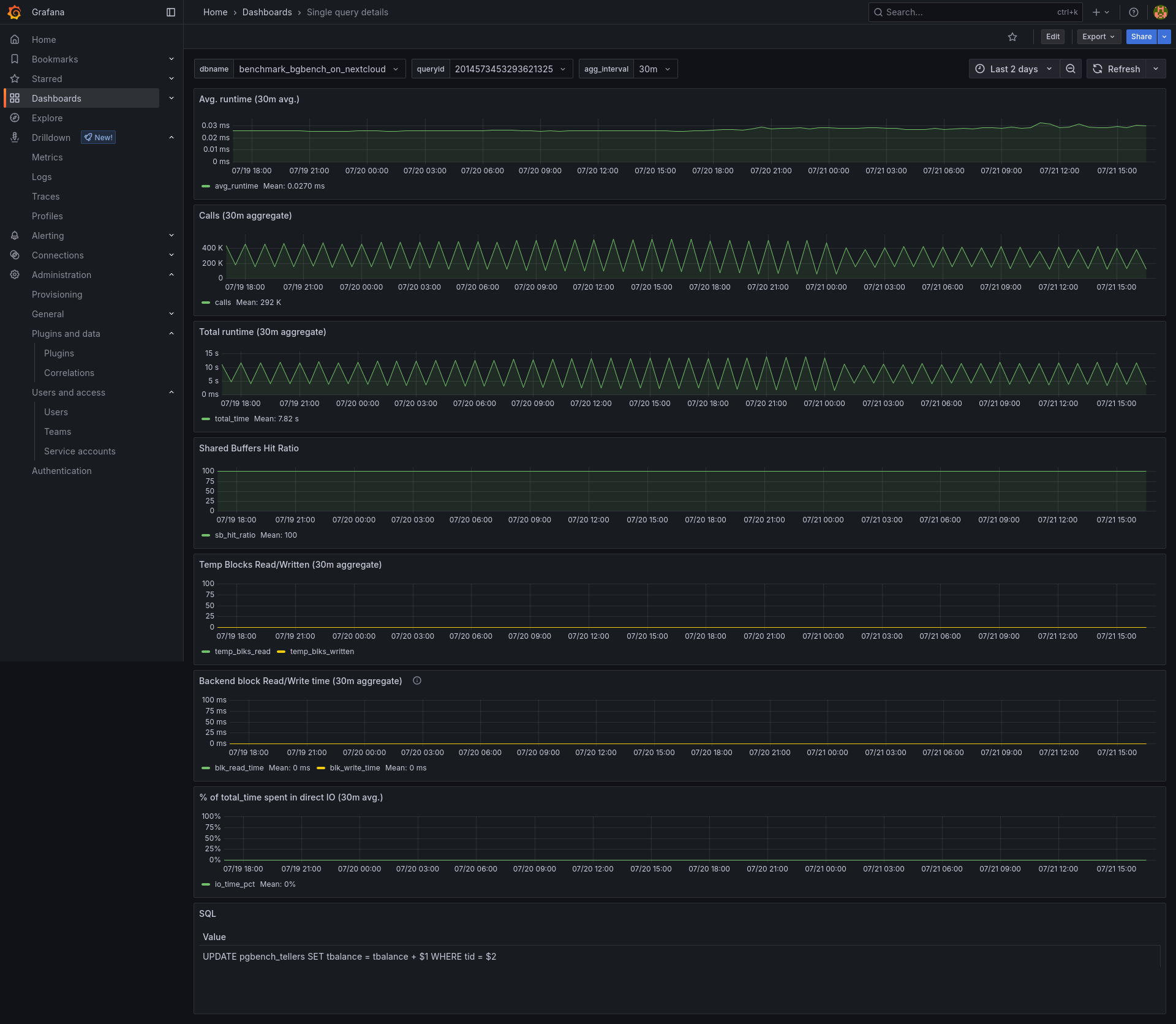Click the Grafana logo icon

click(x=15, y=12)
